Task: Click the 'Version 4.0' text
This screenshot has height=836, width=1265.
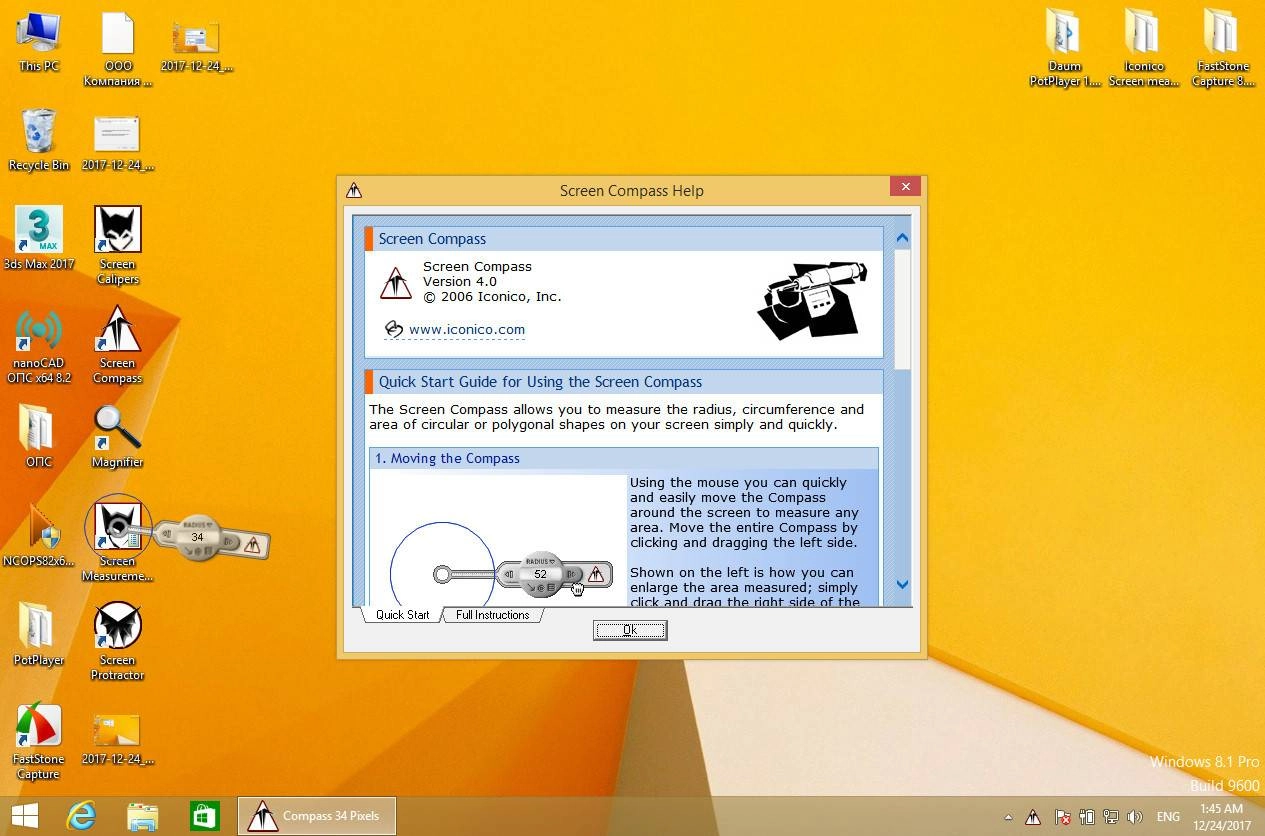Action: (x=460, y=282)
